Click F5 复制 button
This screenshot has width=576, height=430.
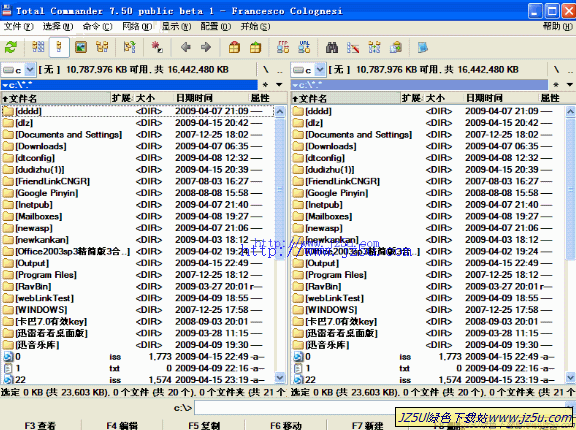click(204, 425)
